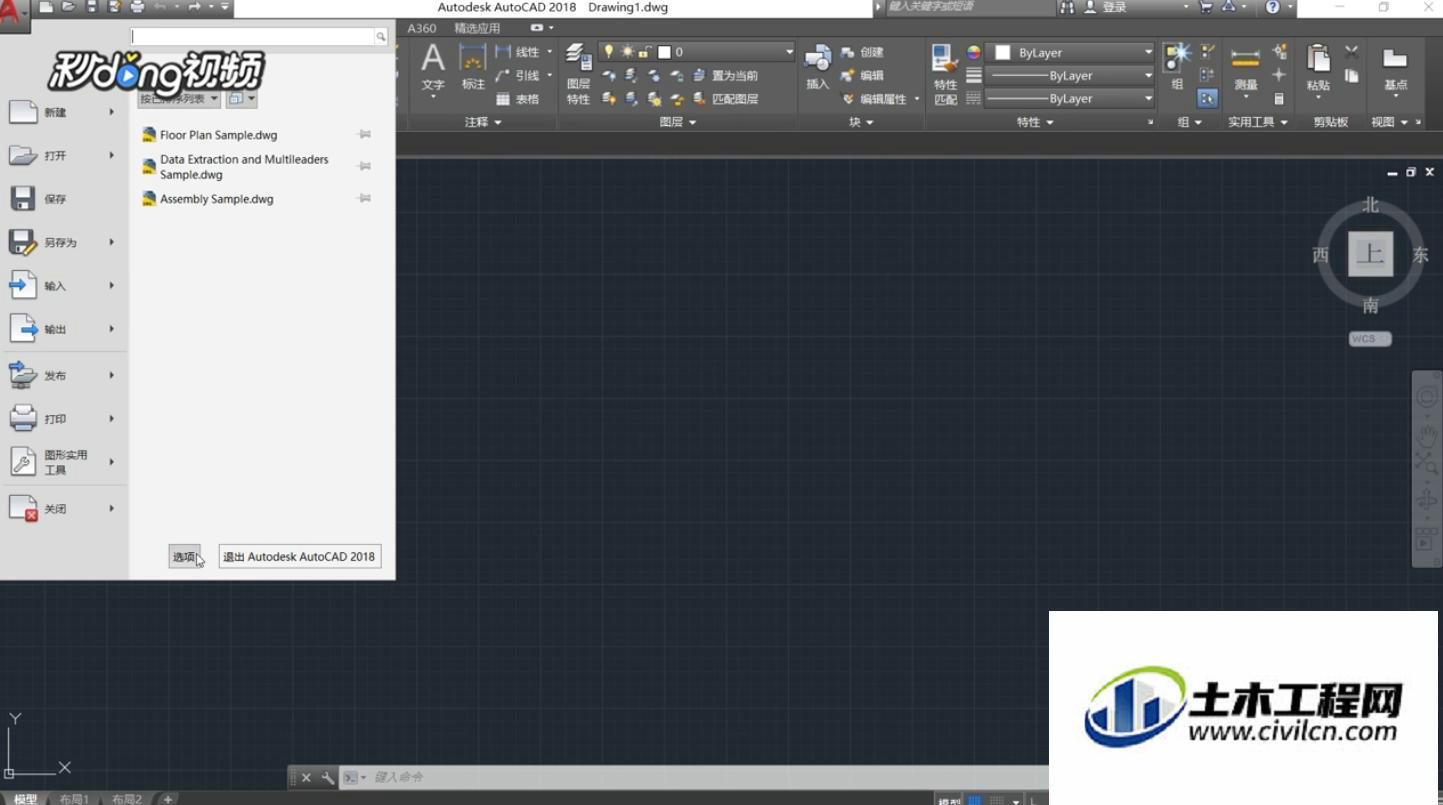This screenshot has height=805, width=1443.
Task: Click the 表格 (Table) tool
Action: [518, 99]
